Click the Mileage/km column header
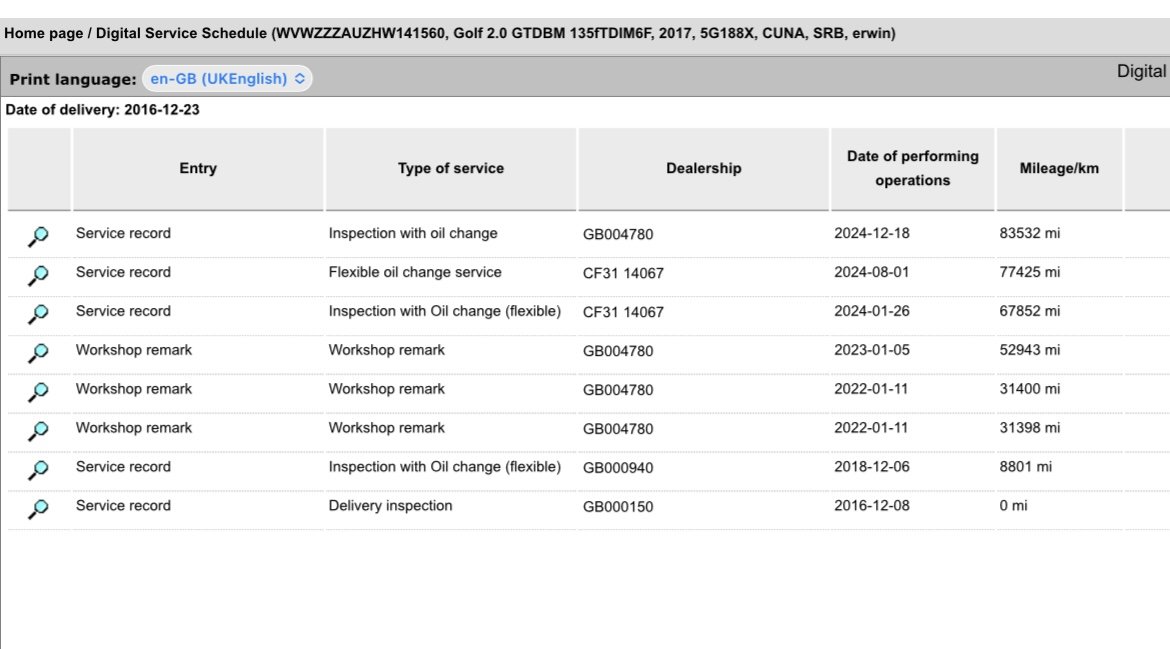This screenshot has width=1170, height=649. pyautogui.click(x=1059, y=169)
